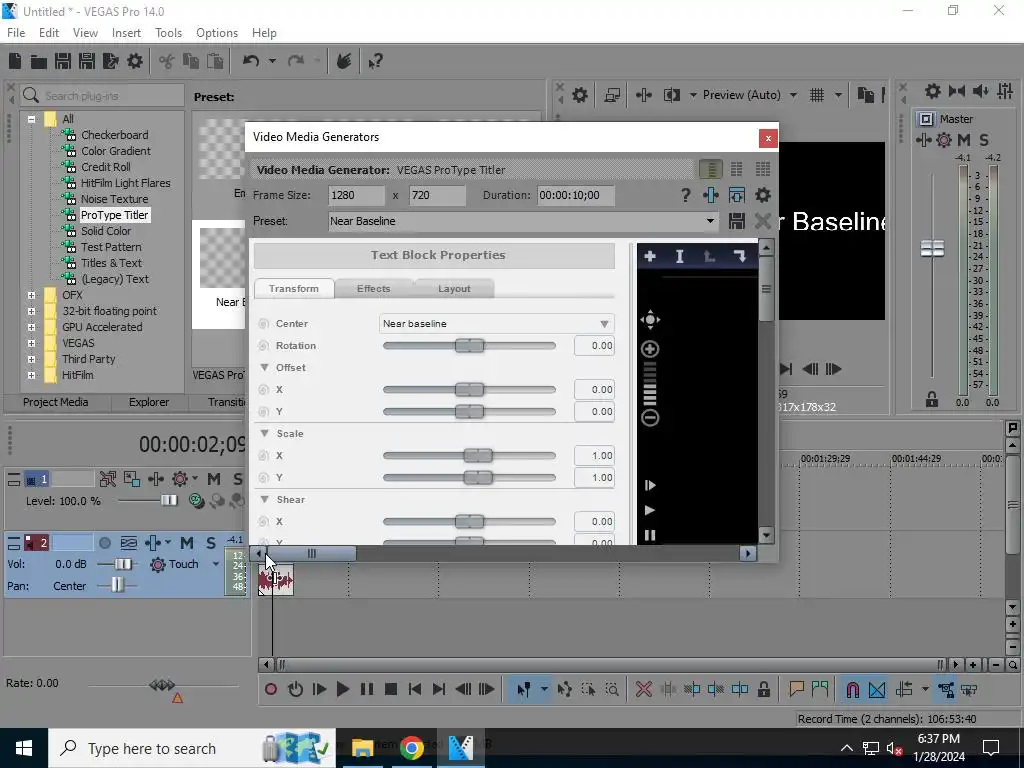Screen dimensions: 1024x768
Task: Click the ProType zoom in plus icon
Action: click(x=650, y=349)
